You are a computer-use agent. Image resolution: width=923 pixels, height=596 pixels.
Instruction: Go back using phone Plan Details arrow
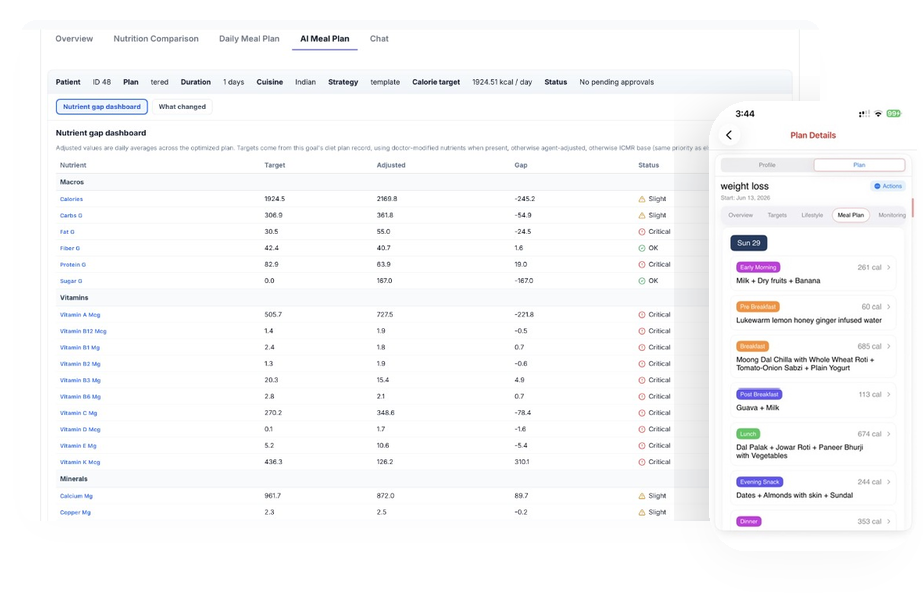point(729,135)
